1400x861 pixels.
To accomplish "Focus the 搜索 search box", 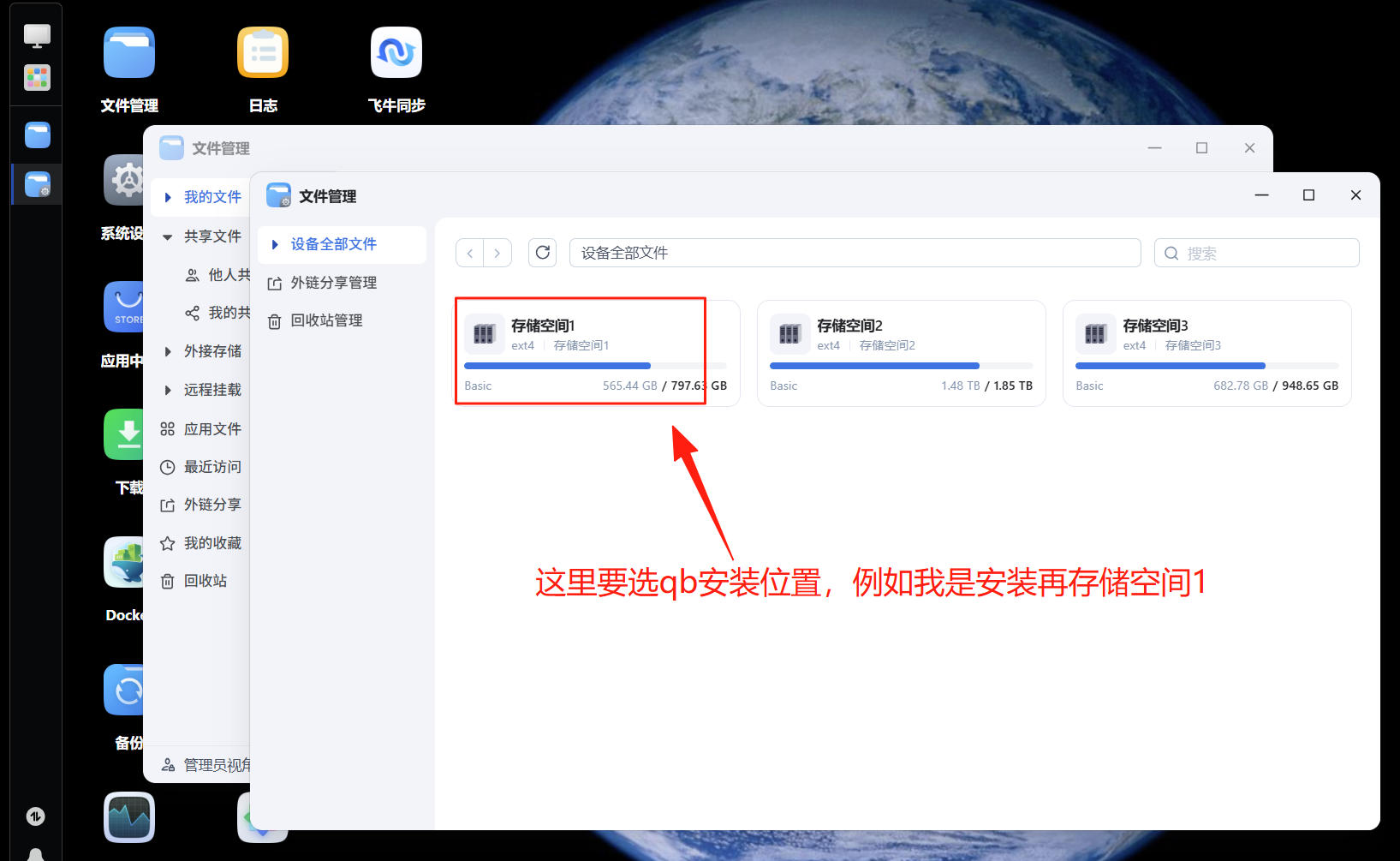I will (1256, 253).
